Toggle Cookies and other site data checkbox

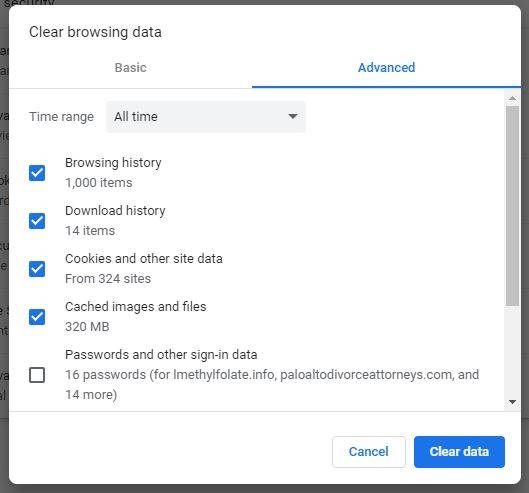(37, 269)
